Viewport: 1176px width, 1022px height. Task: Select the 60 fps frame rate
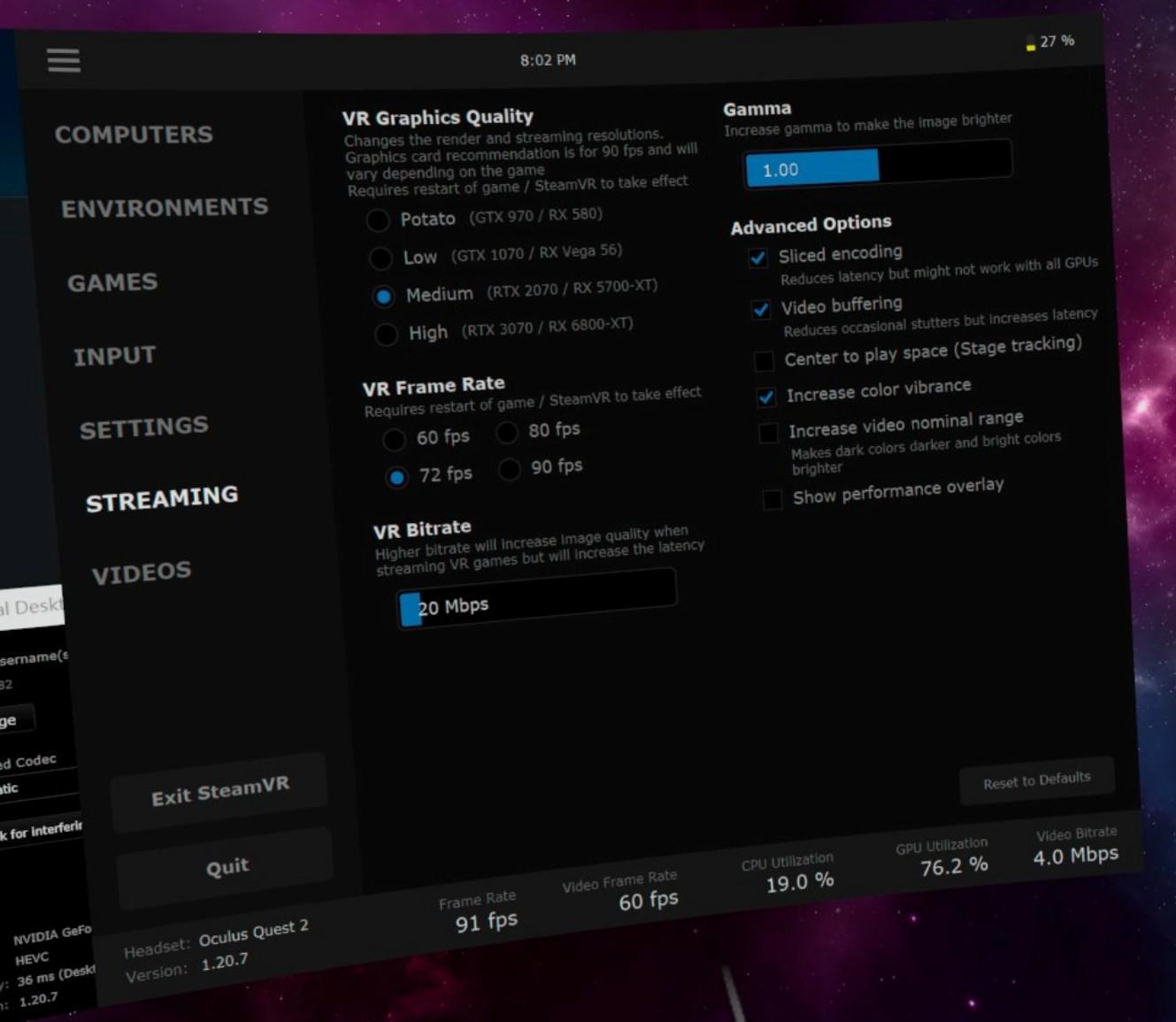click(x=394, y=439)
